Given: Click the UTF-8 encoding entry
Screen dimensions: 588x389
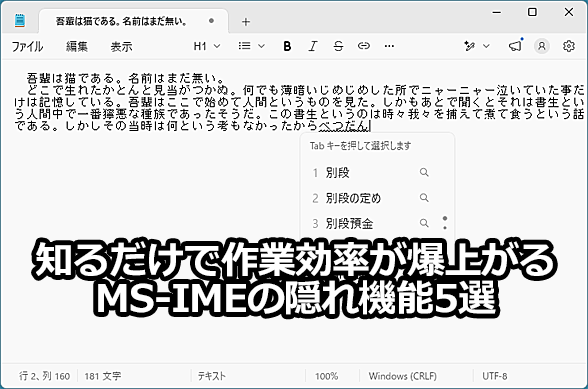Looking at the screenshot, I should [495, 376].
